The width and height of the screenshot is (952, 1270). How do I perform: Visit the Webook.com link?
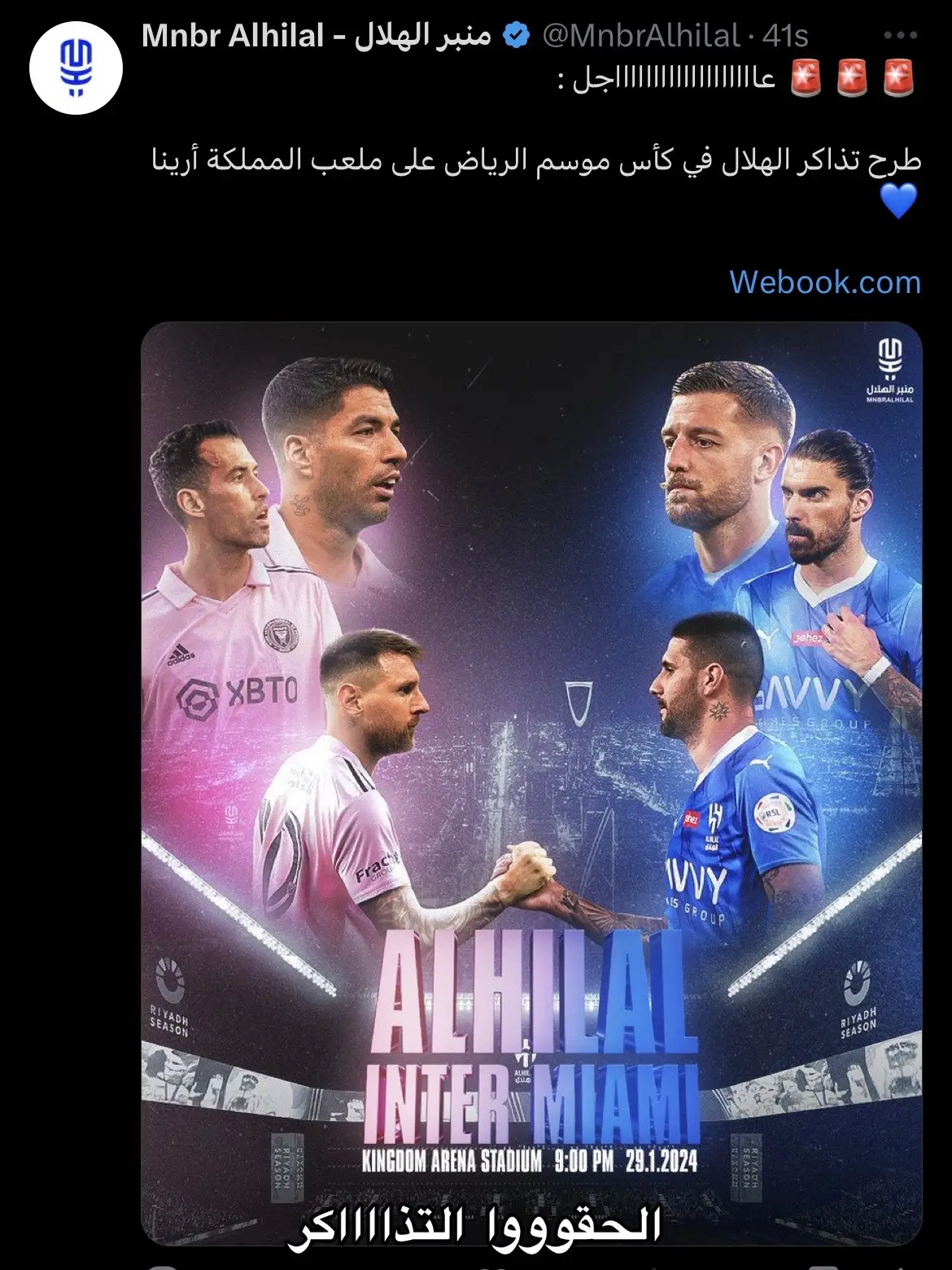point(825,282)
